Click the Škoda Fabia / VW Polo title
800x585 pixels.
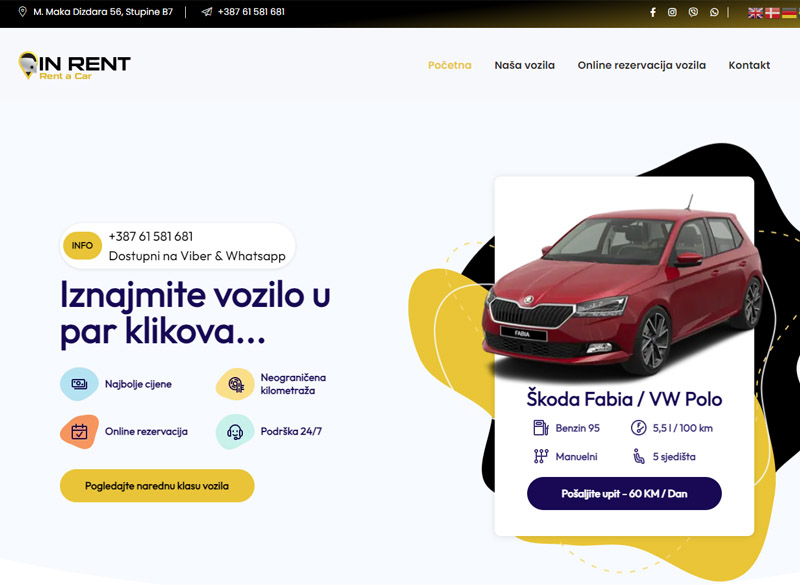click(x=624, y=399)
